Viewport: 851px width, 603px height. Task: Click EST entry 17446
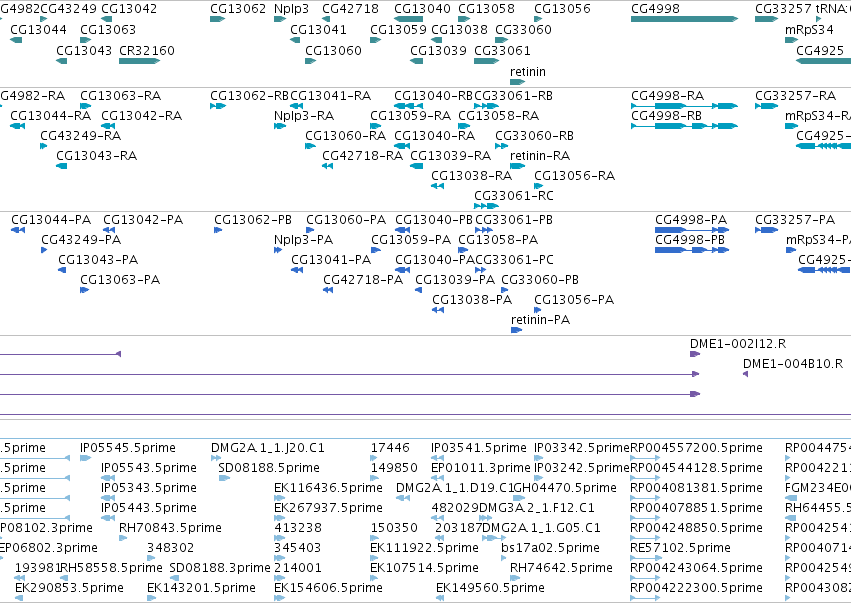click(390, 448)
